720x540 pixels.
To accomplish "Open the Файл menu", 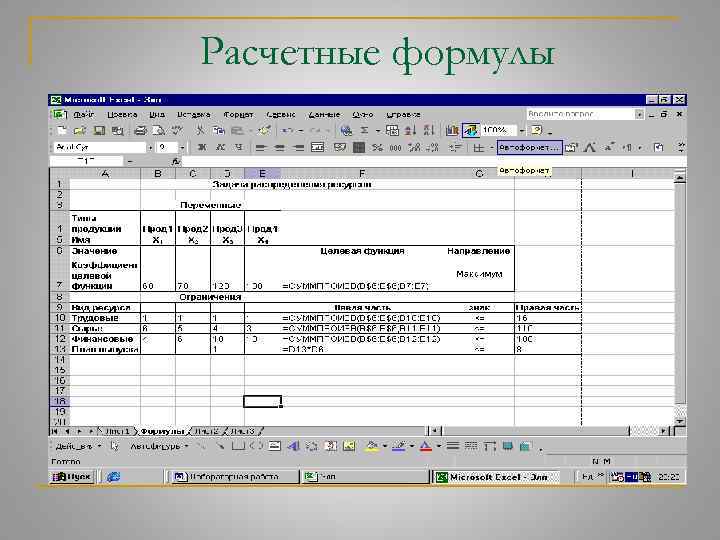I will (84, 114).
